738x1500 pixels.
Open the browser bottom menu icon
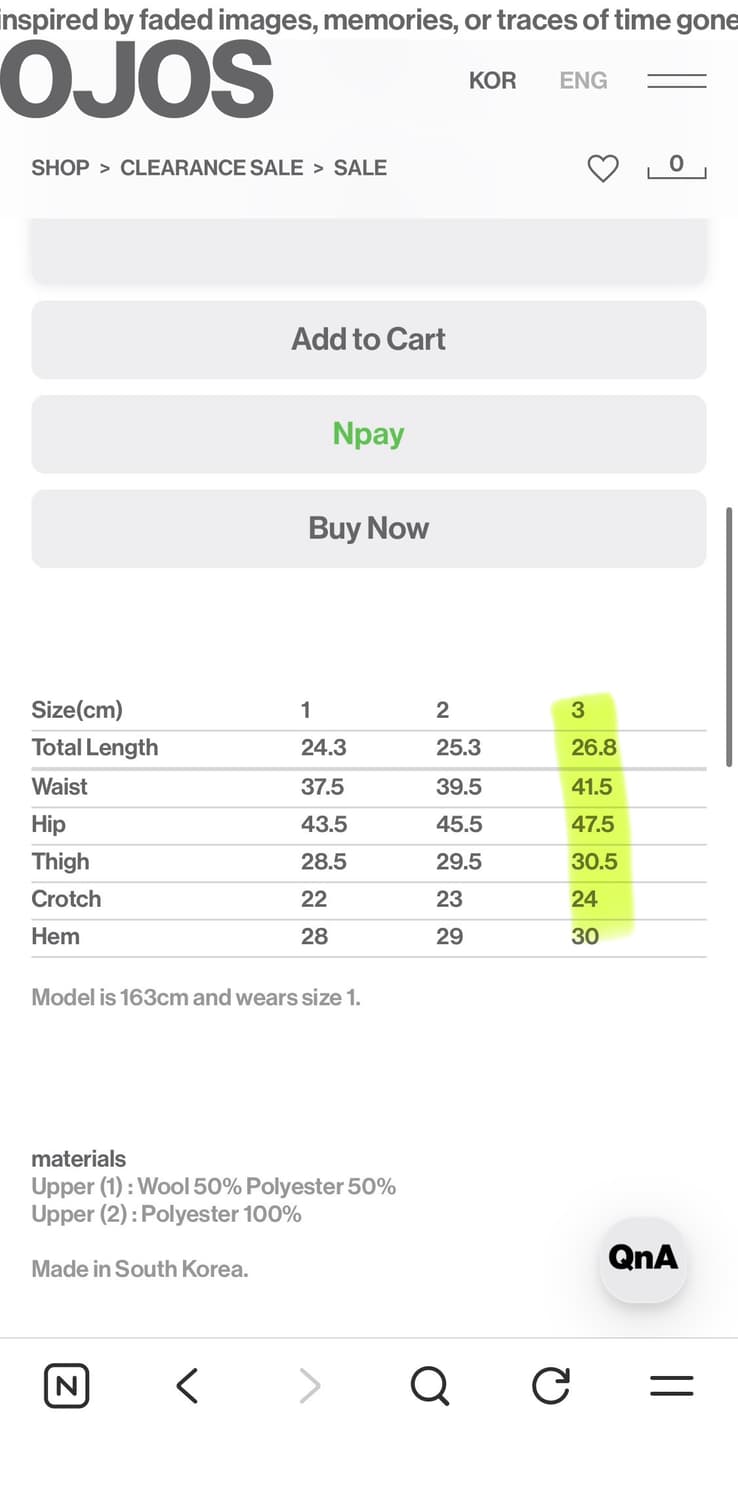671,1386
